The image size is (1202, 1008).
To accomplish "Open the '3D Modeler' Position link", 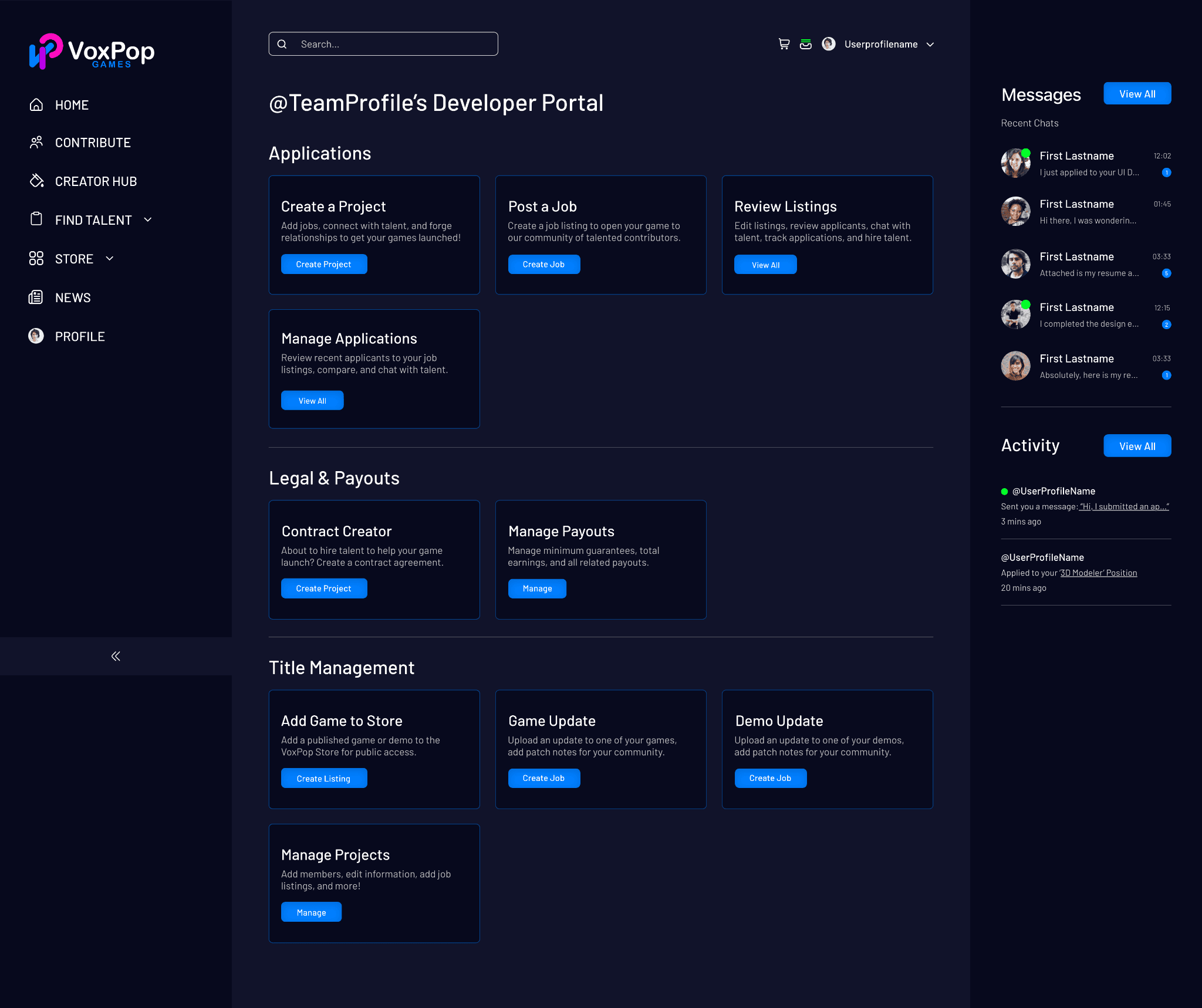I will pyautogui.click(x=1098, y=573).
